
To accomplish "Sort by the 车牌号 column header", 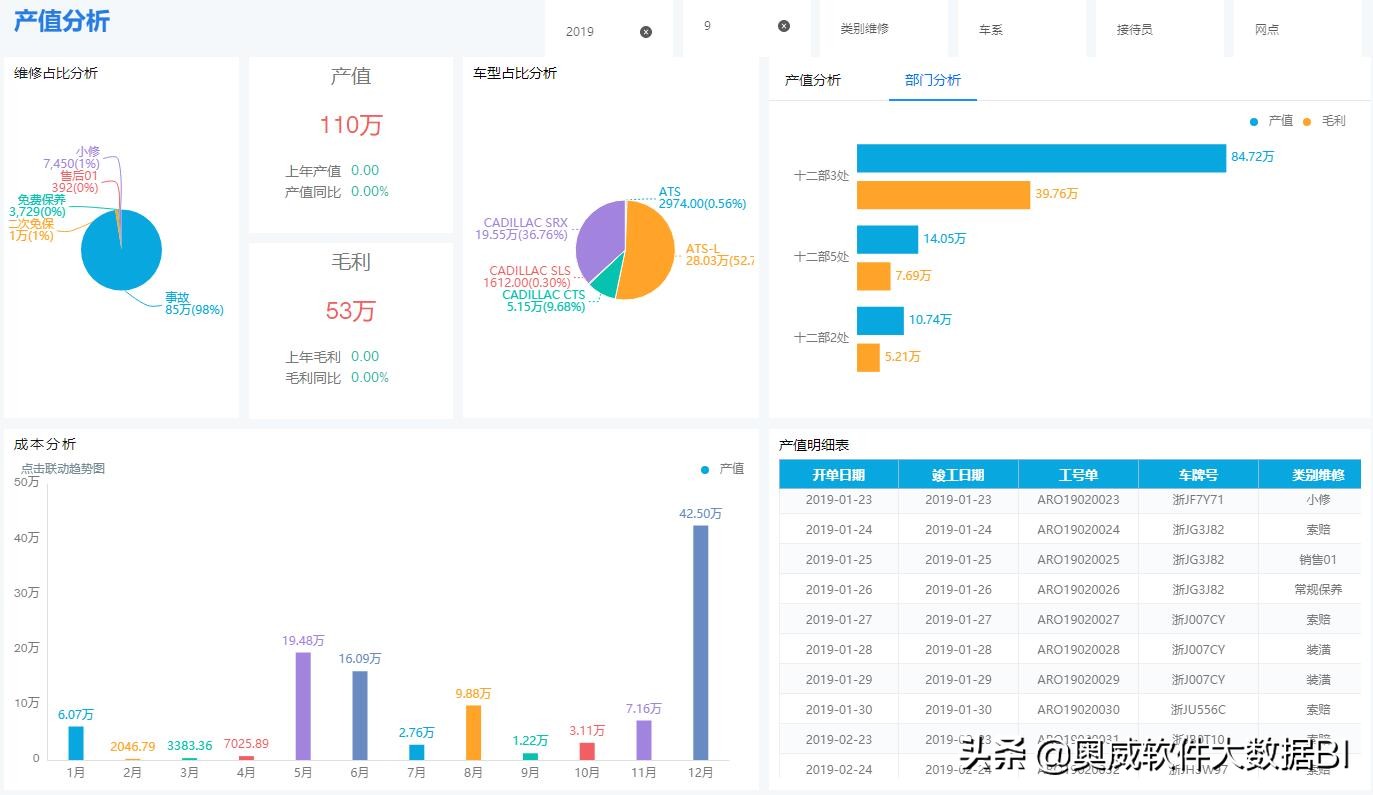I will [x=1198, y=475].
